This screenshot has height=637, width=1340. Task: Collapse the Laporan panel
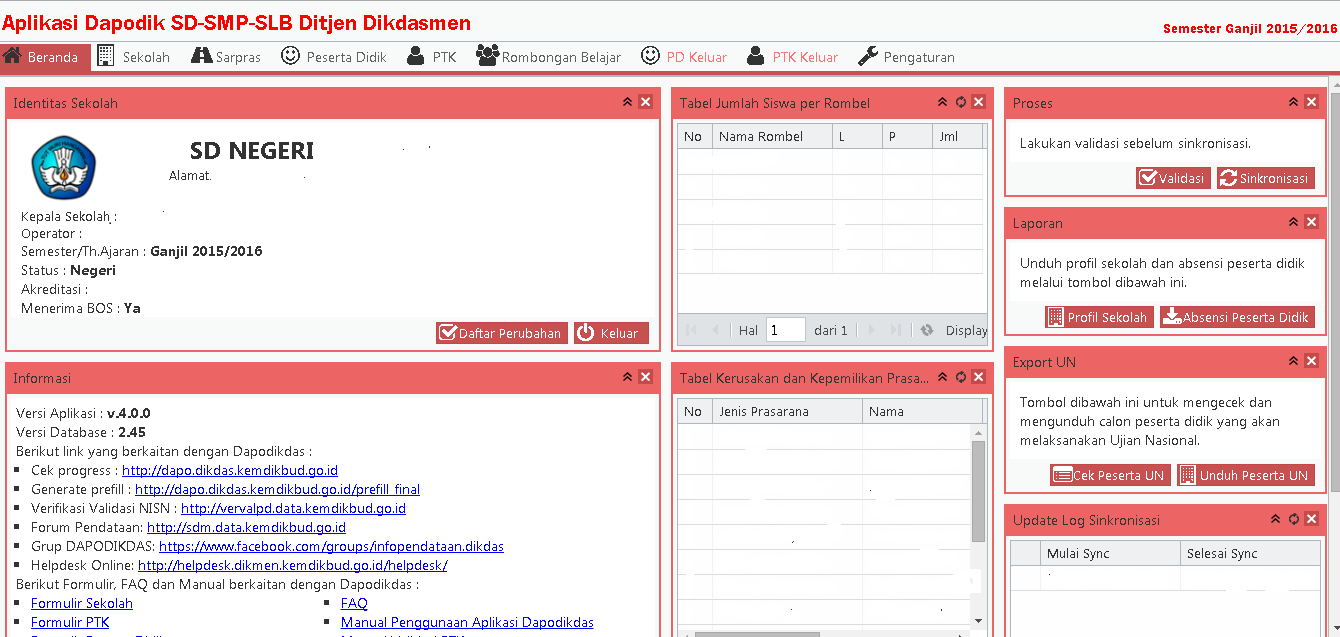[1293, 222]
